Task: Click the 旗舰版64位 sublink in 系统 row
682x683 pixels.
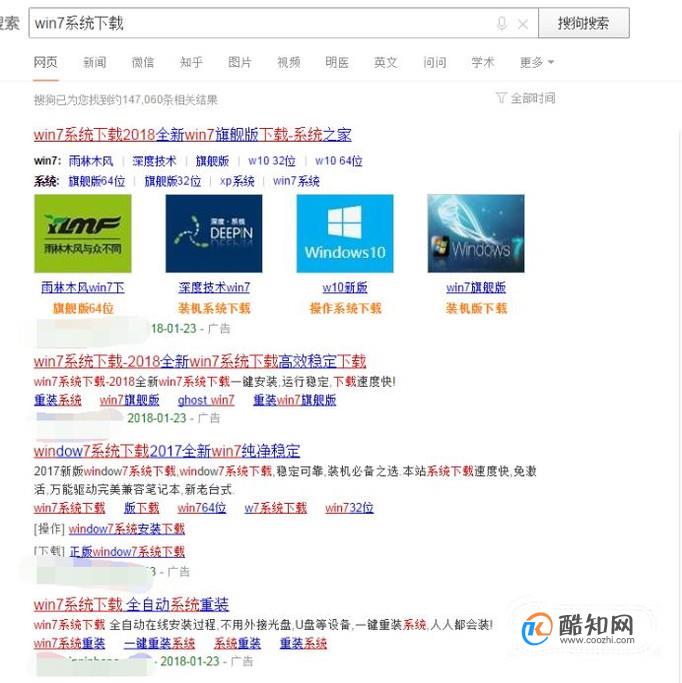Action: click(97, 181)
